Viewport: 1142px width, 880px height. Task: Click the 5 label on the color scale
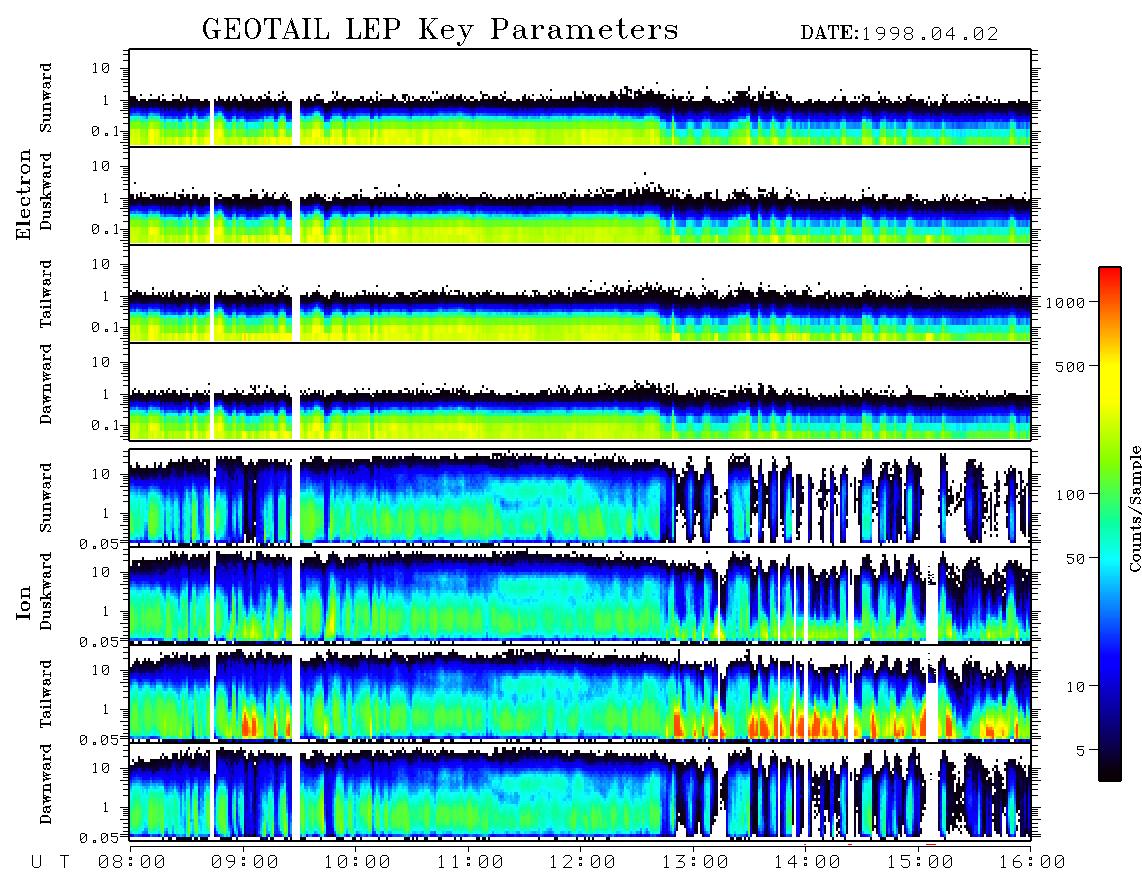[x=1081, y=751]
